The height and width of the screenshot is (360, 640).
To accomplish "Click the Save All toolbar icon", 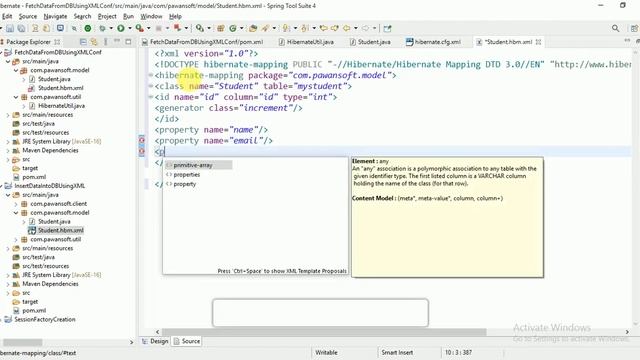I will pyautogui.click(x=21, y=28).
